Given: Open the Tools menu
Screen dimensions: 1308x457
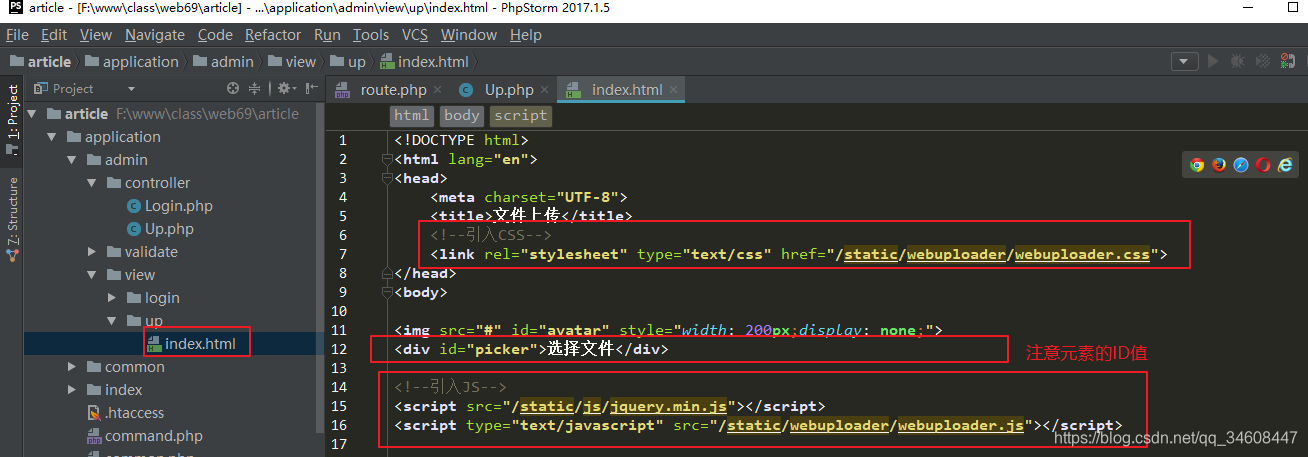Looking at the screenshot, I should click(x=371, y=34).
